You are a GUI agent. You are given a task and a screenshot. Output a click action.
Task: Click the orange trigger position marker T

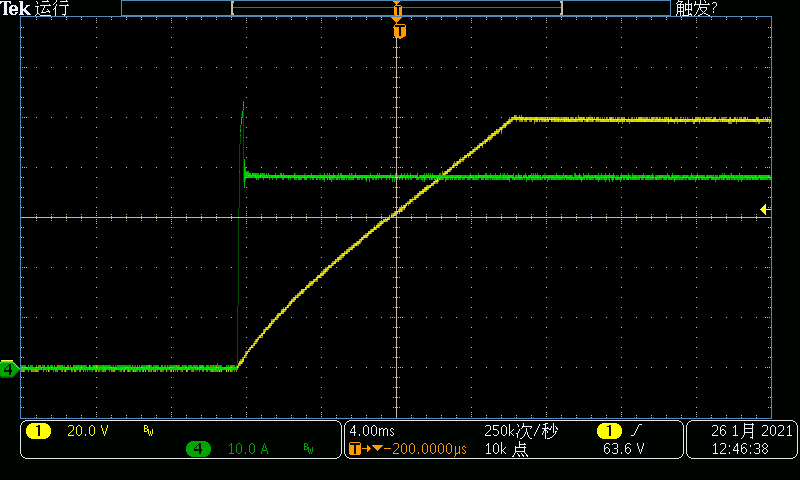tap(399, 32)
